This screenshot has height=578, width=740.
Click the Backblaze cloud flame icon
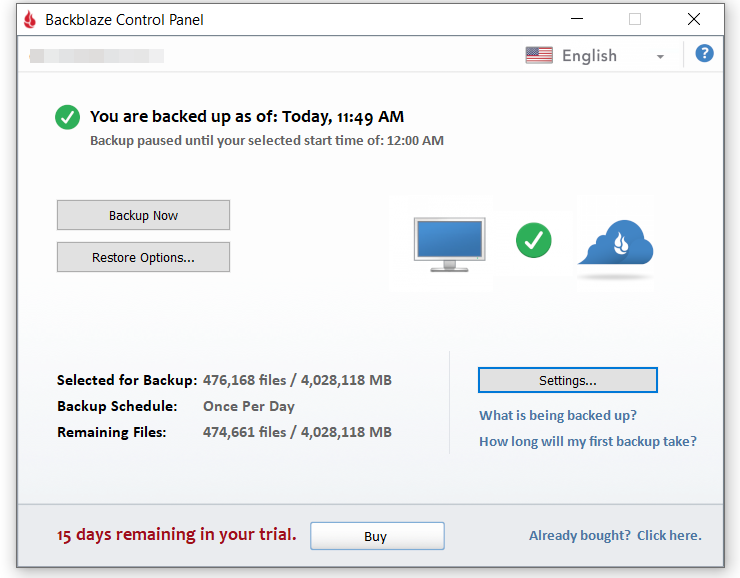(616, 244)
